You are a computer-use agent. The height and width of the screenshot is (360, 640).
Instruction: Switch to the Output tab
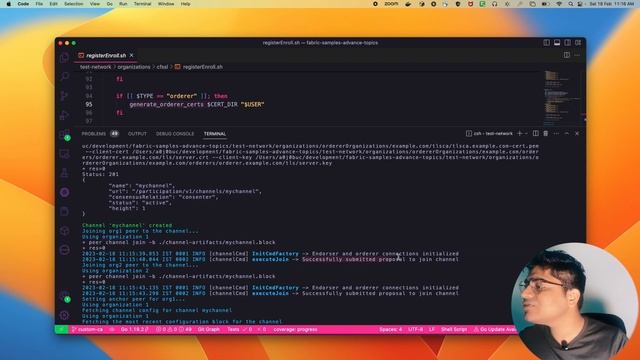click(x=137, y=134)
